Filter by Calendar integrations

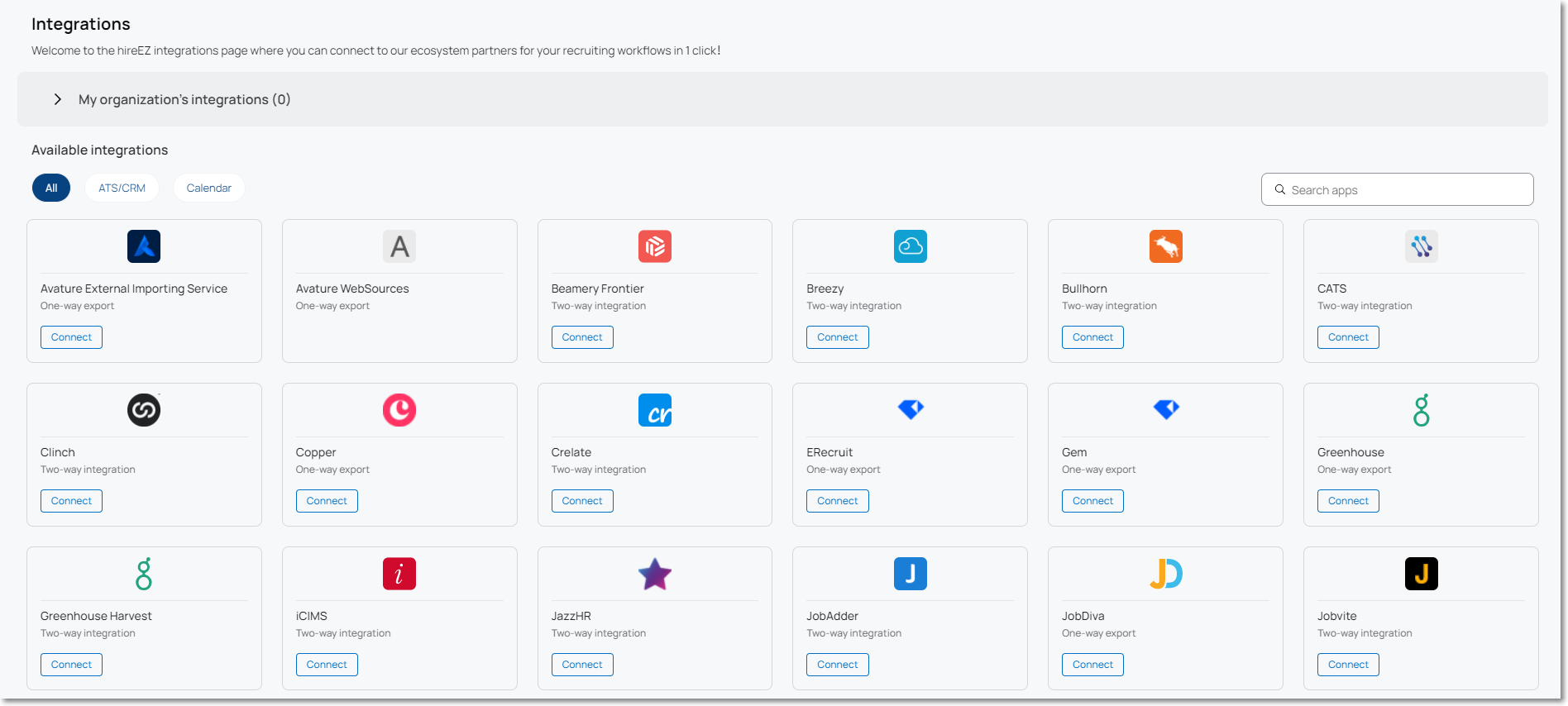pyautogui.click(x=209, y=188)
